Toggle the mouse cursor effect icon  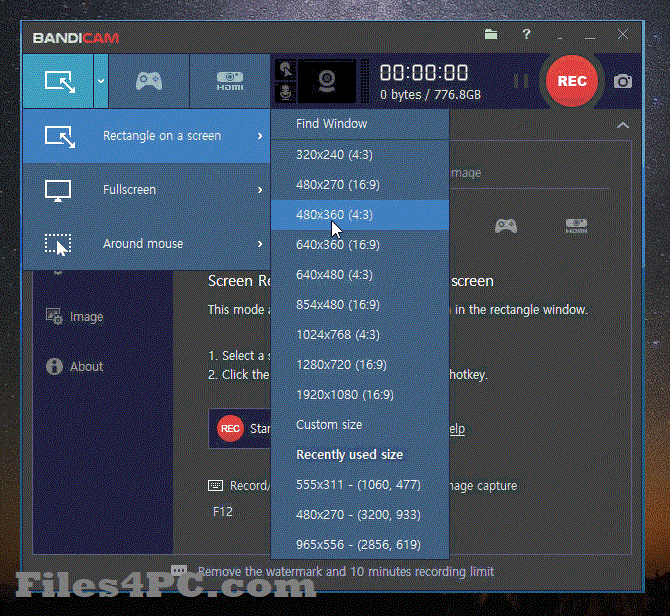coord(286,70)
